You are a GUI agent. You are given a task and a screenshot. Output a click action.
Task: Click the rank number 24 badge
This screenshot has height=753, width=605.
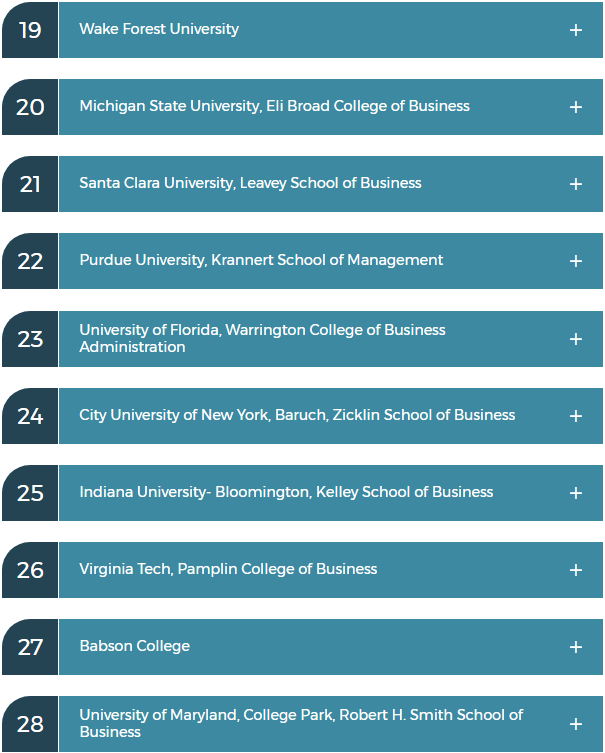coord(30,416)
